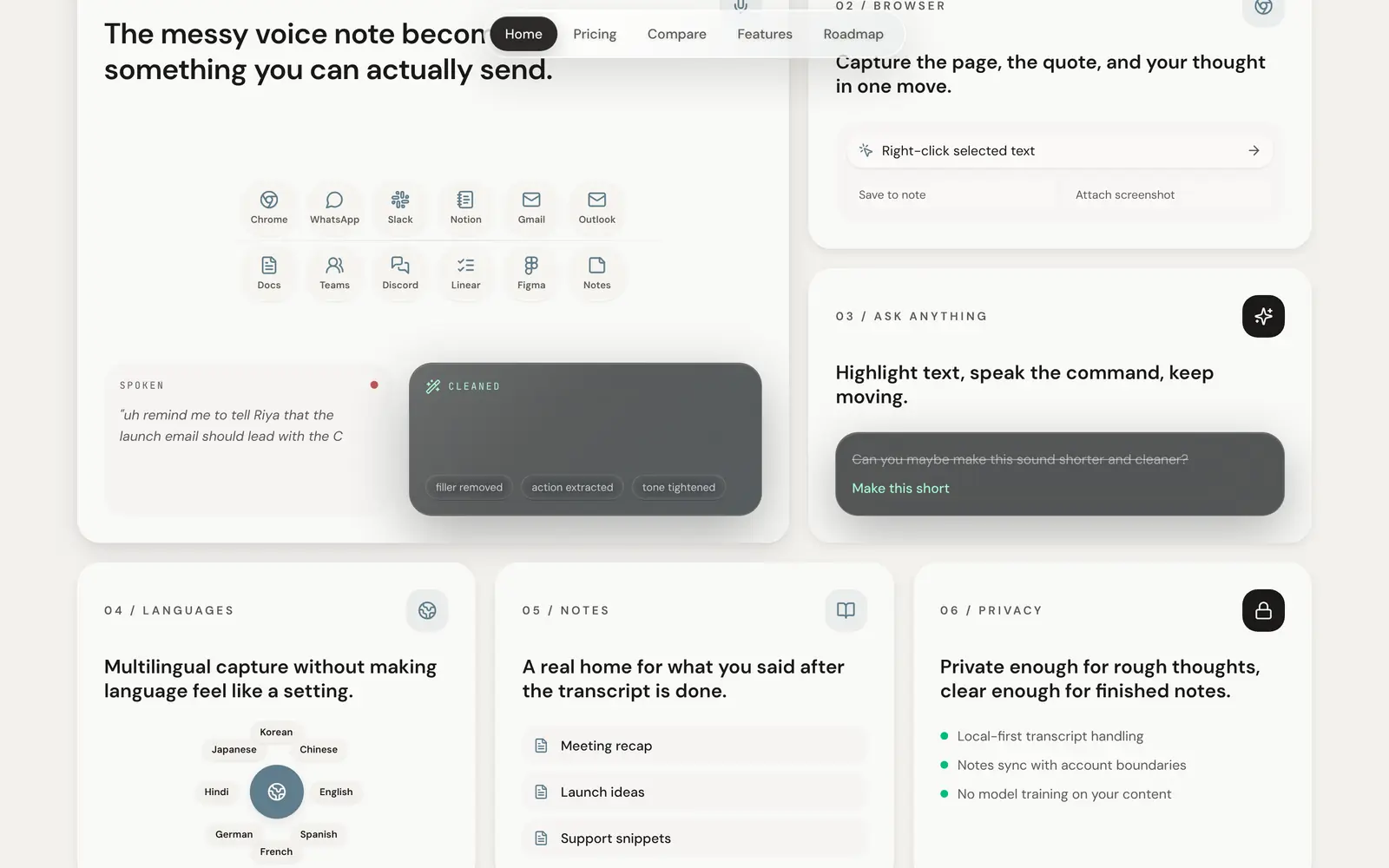The height and width of the screenshot is (868, 1389).
Task: Click the red recording dot in SPOKEN card
Action: pos(374,385)
